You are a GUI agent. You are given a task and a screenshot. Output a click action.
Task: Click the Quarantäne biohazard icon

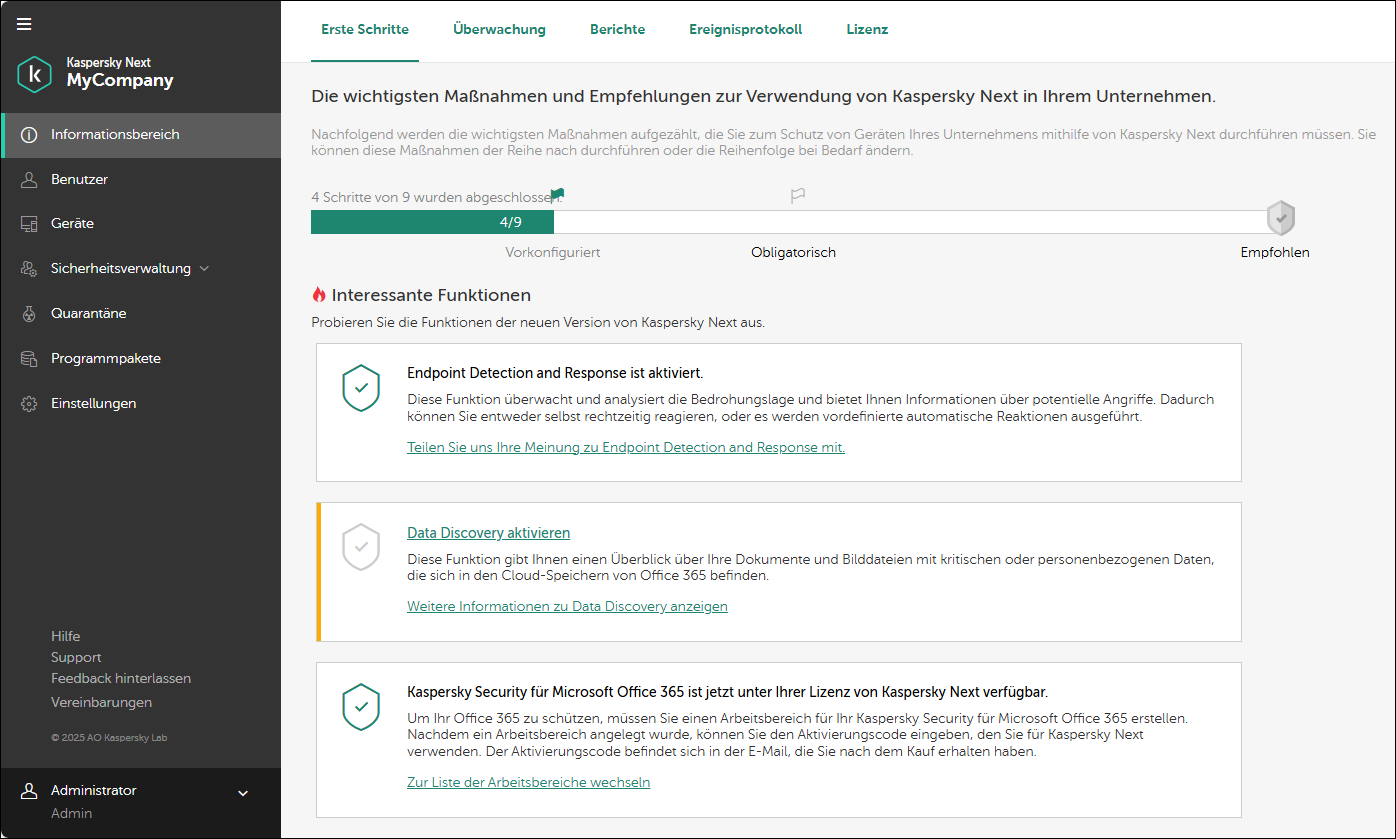click(29, 314)
